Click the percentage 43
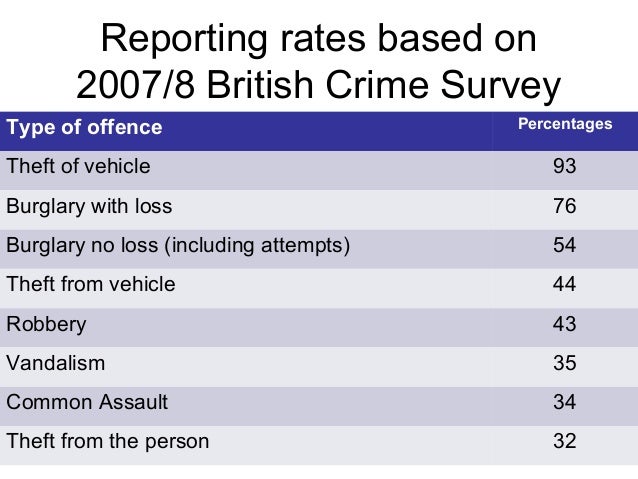638x479 pixels. (564, 324)
